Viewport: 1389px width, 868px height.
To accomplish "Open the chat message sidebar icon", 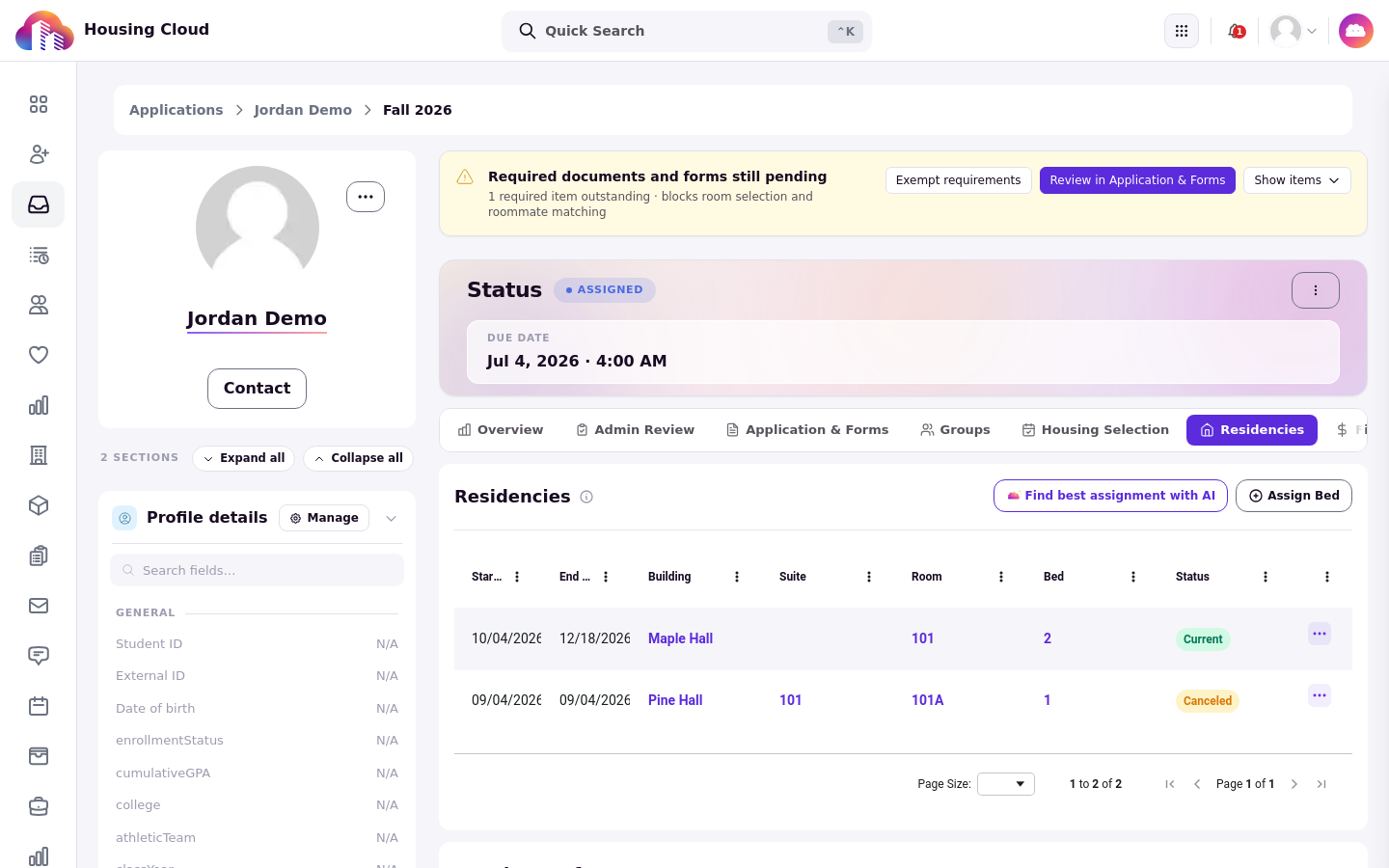I will [x=39, y=656].
